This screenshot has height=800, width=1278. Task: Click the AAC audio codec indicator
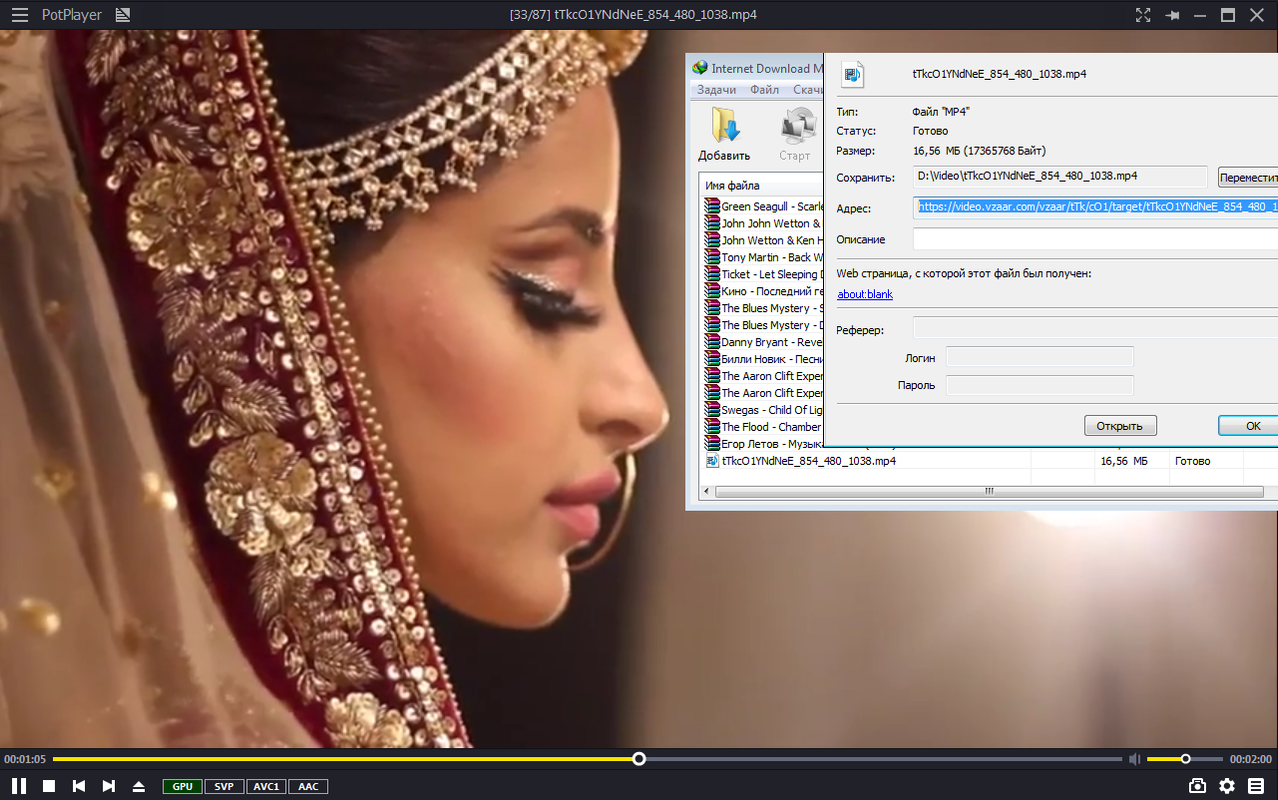(x=308, y=787)
